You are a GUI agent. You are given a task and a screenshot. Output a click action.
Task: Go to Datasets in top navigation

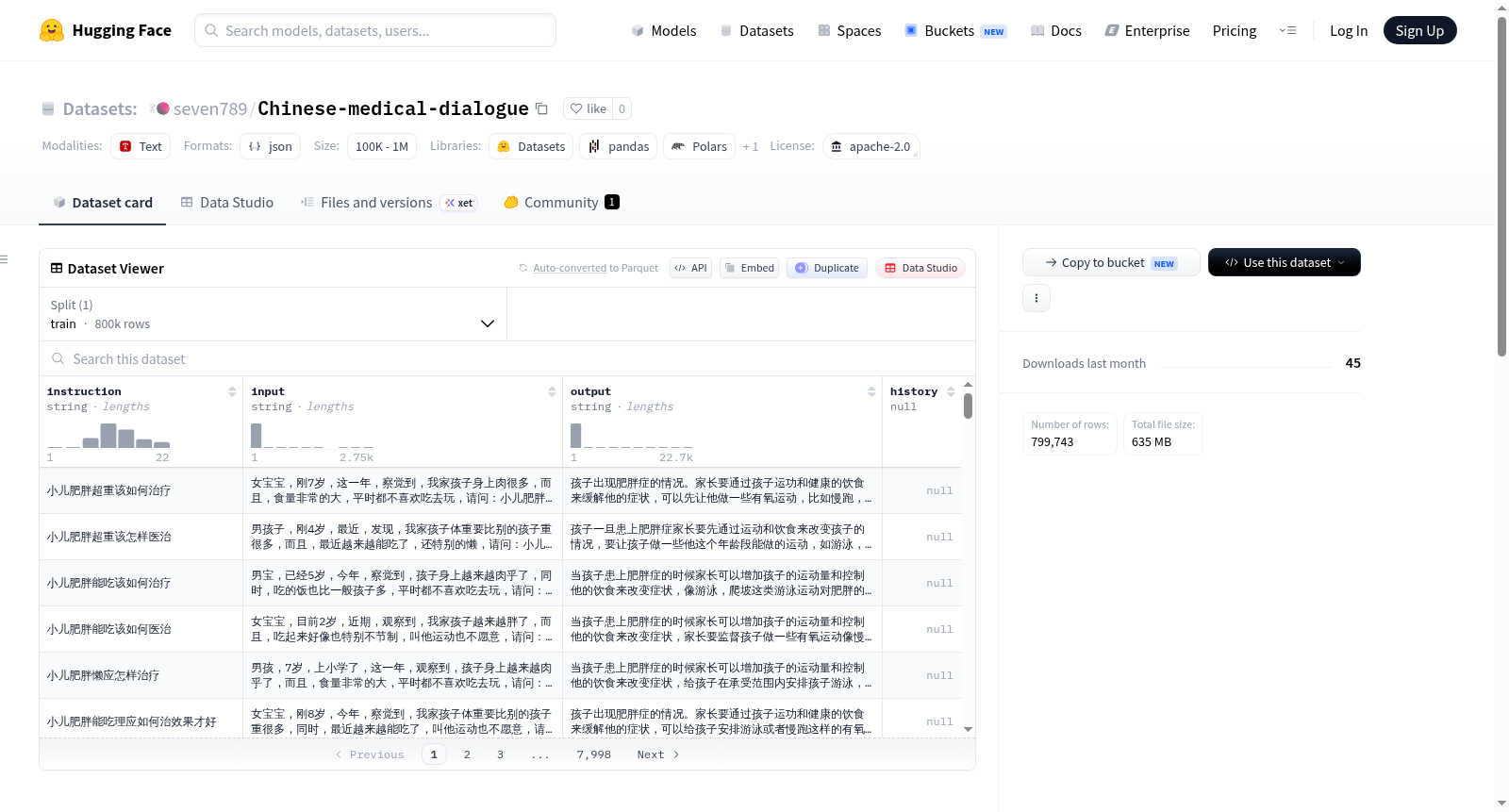pyautogui.click(x=756, y=30)
